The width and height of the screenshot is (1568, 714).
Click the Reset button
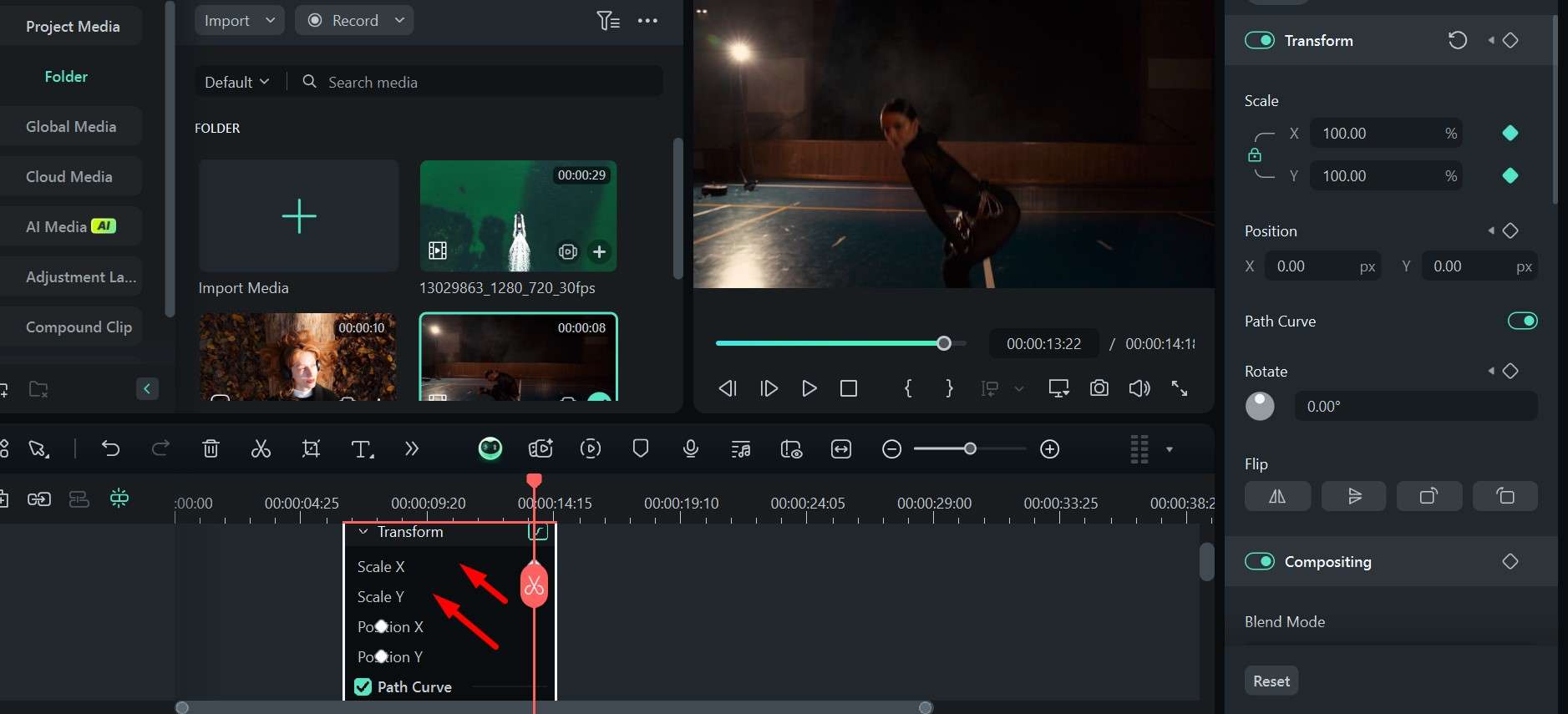coord(1271,681)
